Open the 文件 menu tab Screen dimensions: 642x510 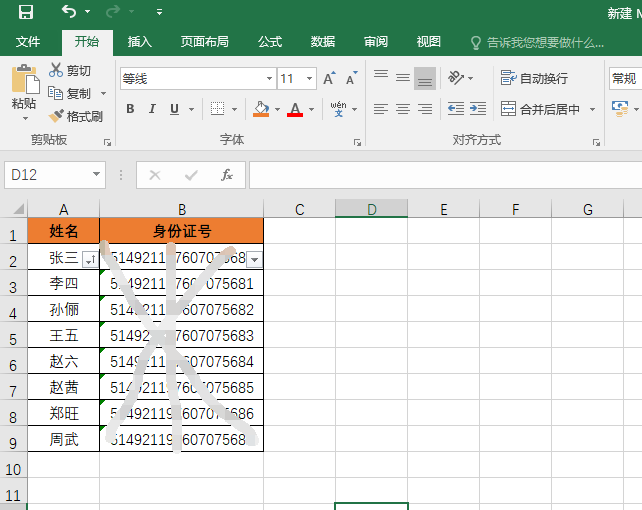point(28,42)
